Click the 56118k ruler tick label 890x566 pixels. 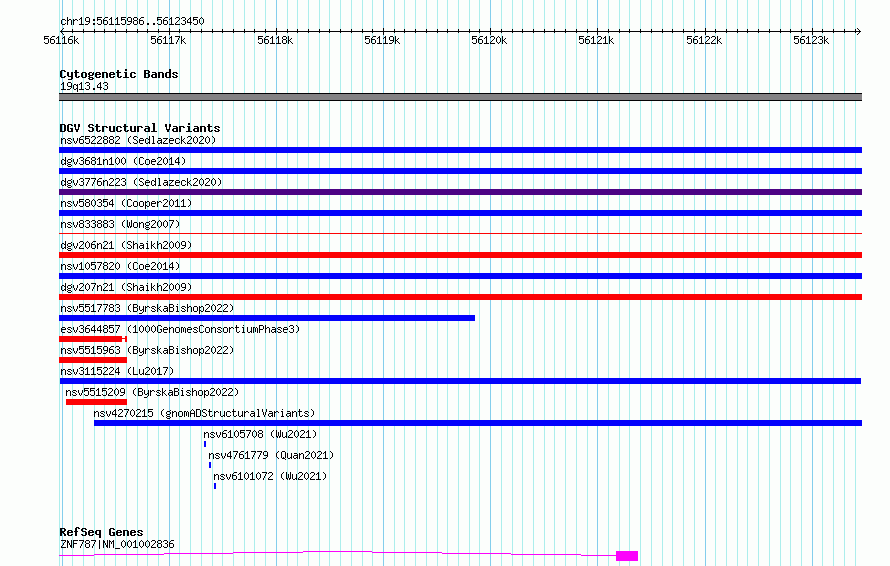pos(275,40)
